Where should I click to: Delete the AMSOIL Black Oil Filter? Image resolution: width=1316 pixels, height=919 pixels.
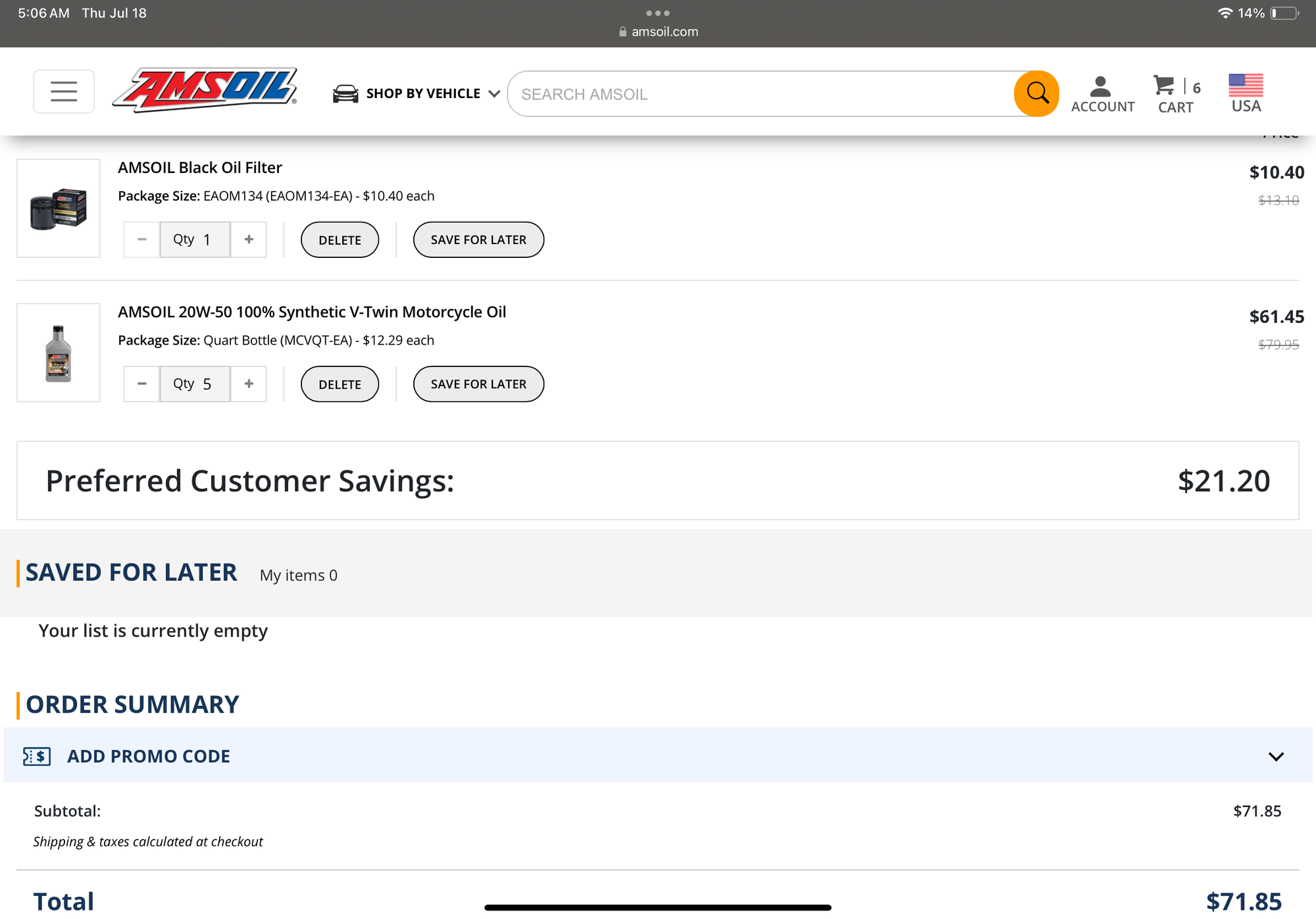click(340, 240)
